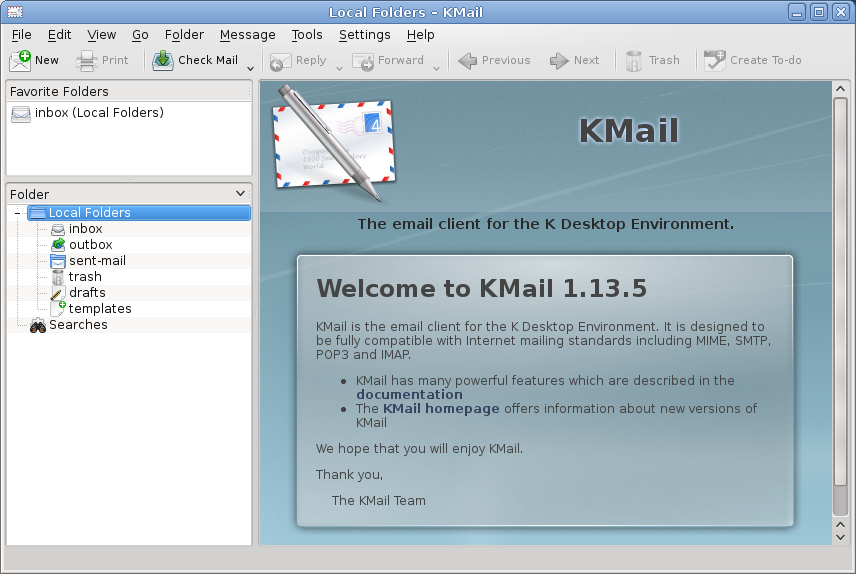The image size is (856, 574).
Task: Click the KMail window menu icon in the title bar
Action: [x=15, y=11]
